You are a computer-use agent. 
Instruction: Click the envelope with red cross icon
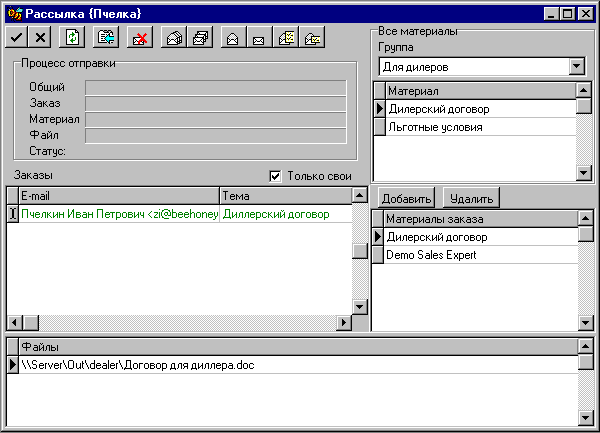[140, 37]
